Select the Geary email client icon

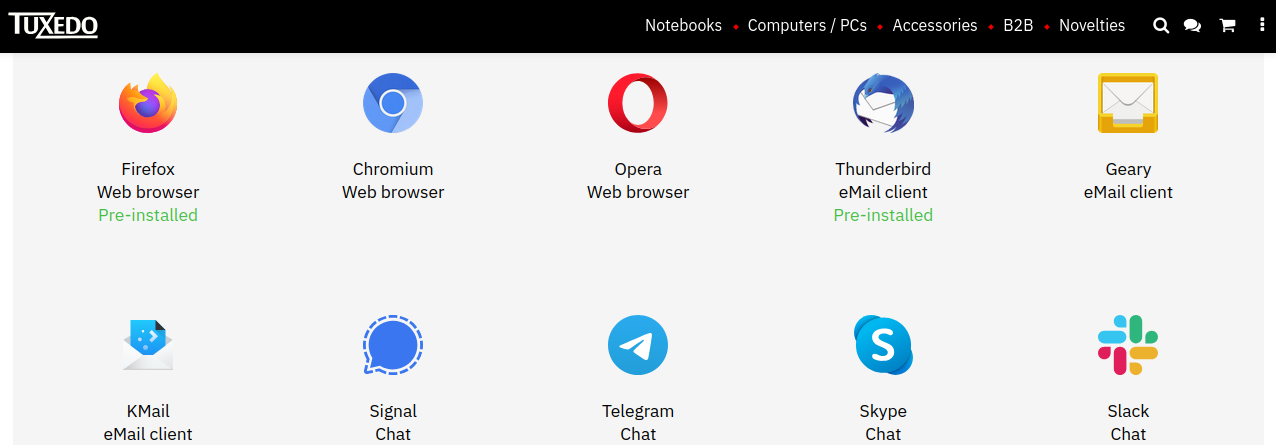point(1128,103)
